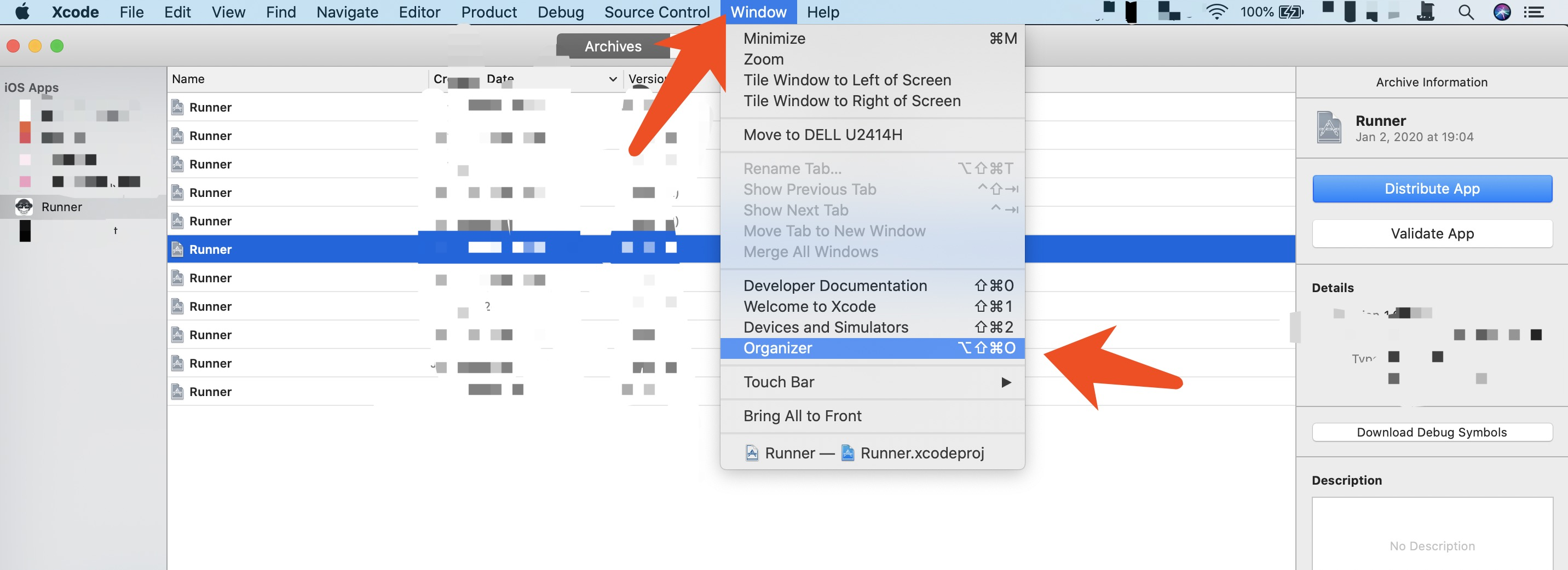Screen dimensions: 1568x570
Task: Choose Minimize from the Window menu
Action: pos(872,38)
